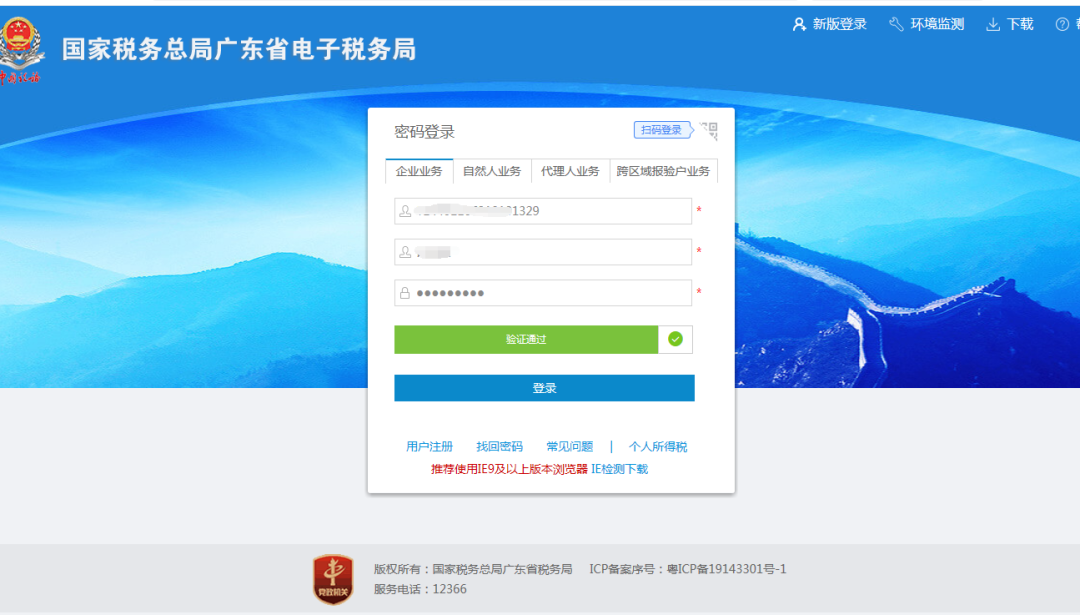Click the ICP备案序号 text in footer
This screenshot has height=615, width=1080.
[x=687, y=569]
